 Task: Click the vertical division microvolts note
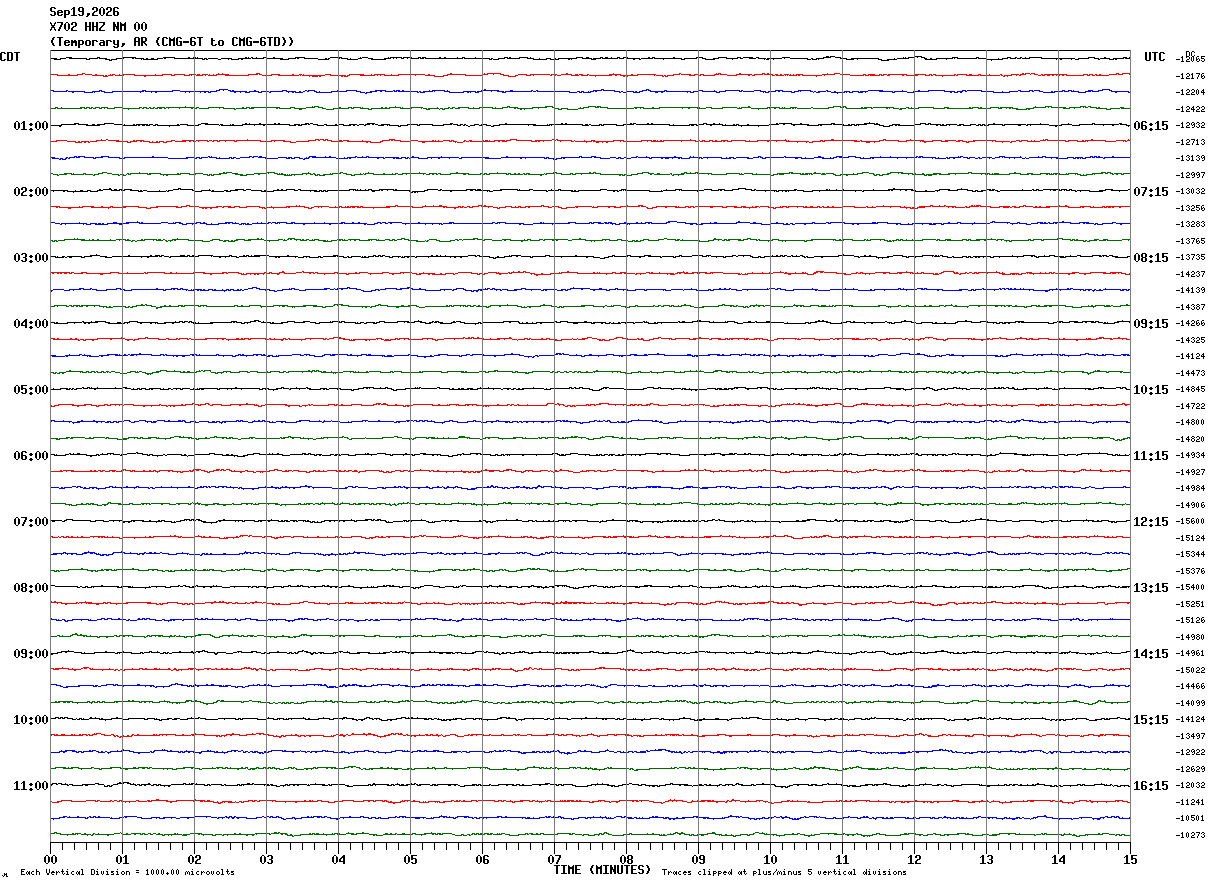coord(127,873)
